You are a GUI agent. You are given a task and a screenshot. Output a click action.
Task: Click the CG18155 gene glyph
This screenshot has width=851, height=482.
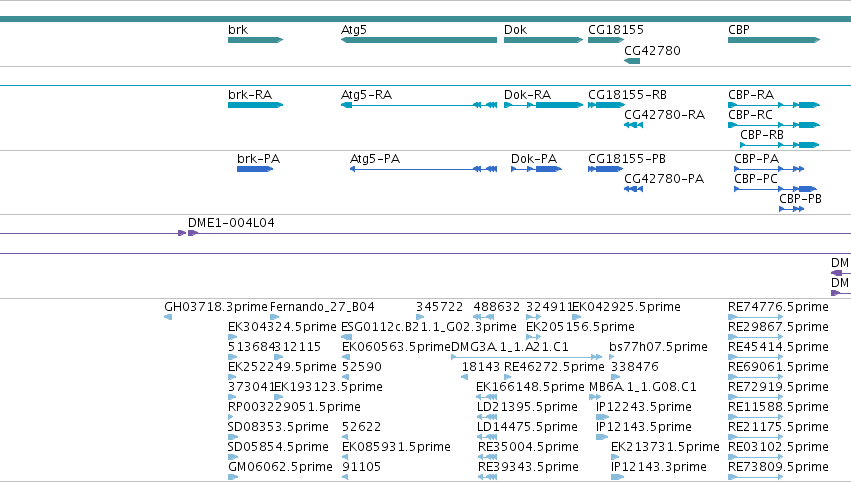606,40
